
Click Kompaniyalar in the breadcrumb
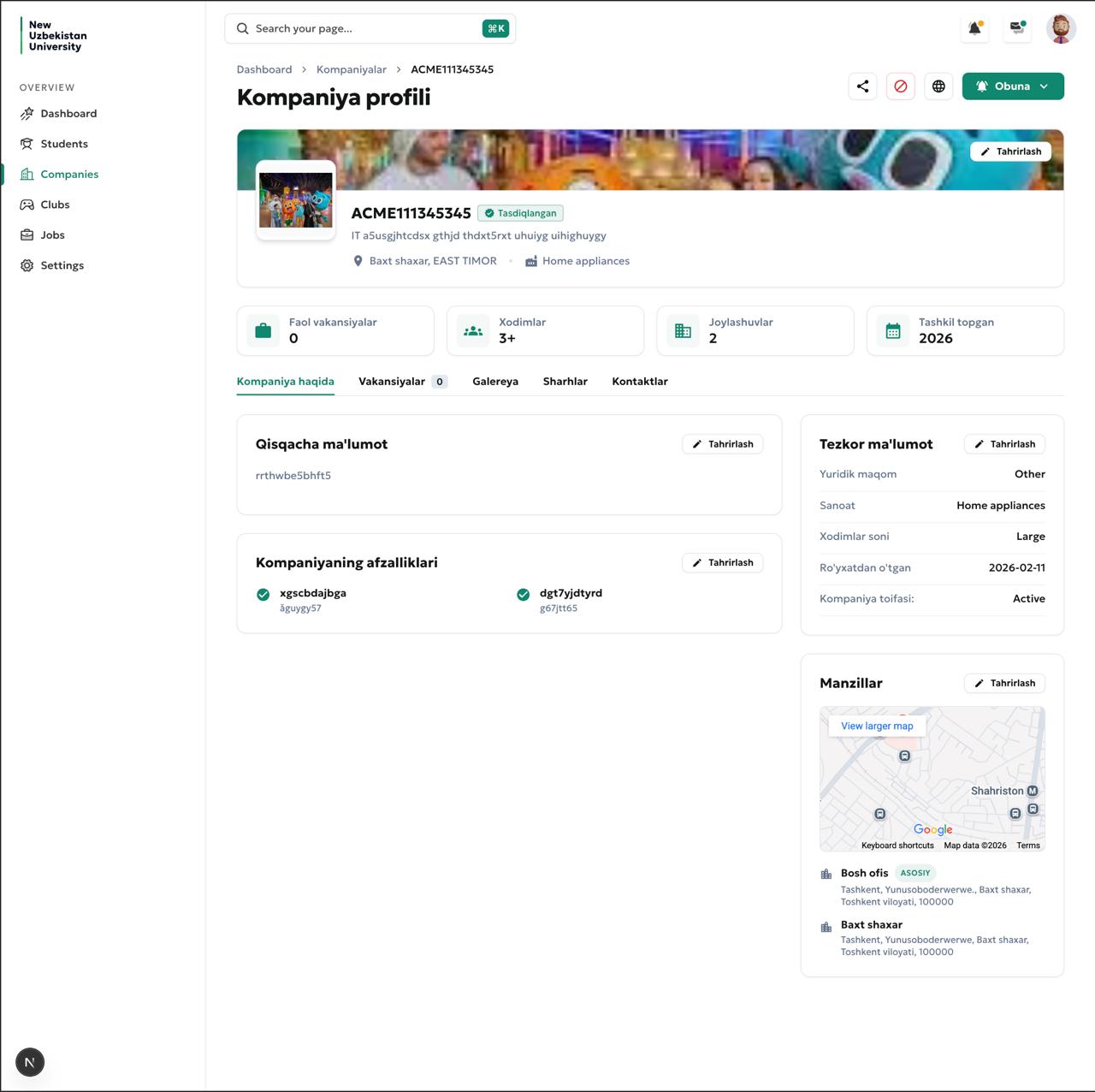pyautogui.click(x=351, y=69)
